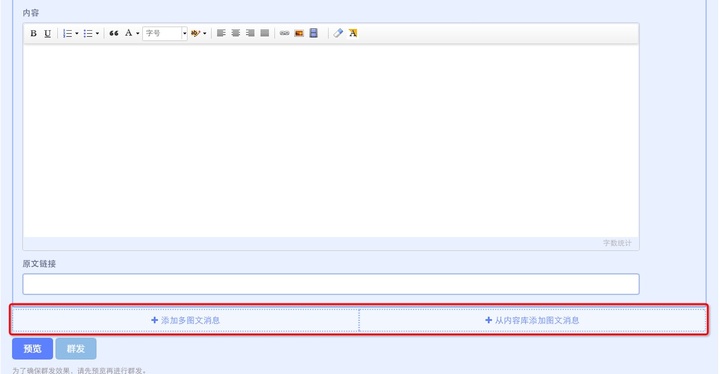This screenshot has height=374, width=720.
Task: Insert a hyperlink with chain icon
Action: point(285,33)
